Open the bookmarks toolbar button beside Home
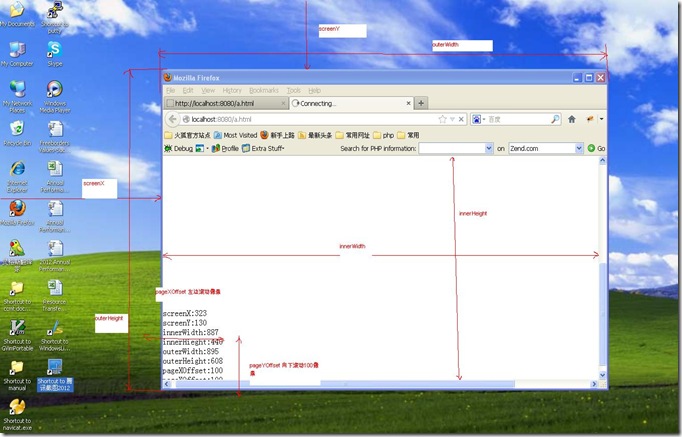This screenshot has height=437, width=682. pyautogui.click(x=590, y=119)
